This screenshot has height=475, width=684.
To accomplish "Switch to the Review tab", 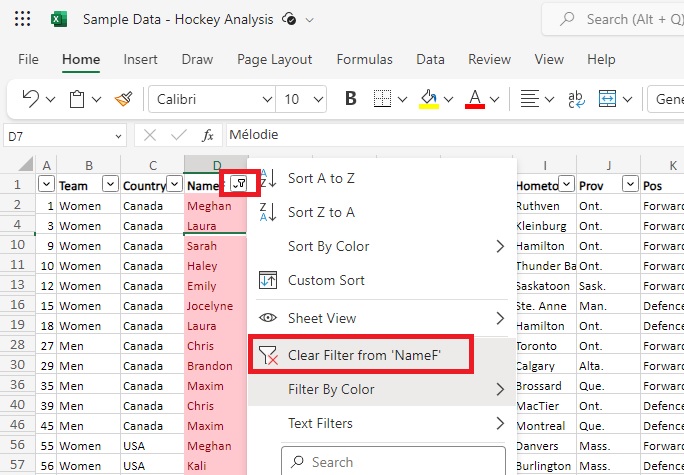I will tap(489, 59).
